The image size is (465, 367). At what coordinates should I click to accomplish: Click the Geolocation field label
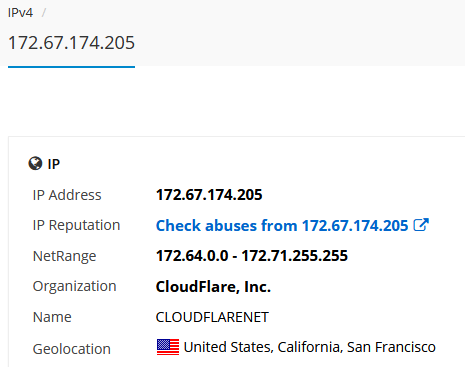[x=72, y=349]
